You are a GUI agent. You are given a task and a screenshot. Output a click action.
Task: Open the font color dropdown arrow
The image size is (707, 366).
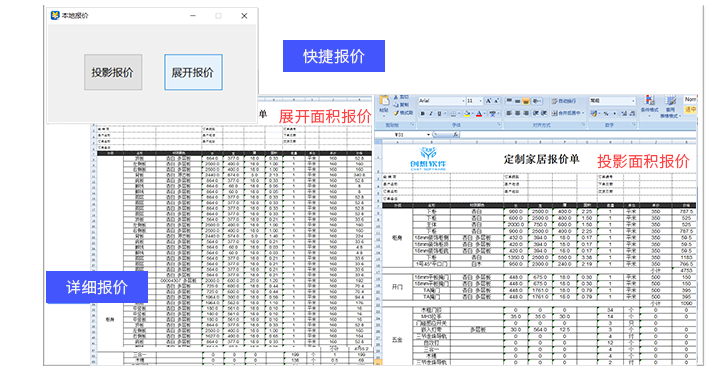pos(485,113)
